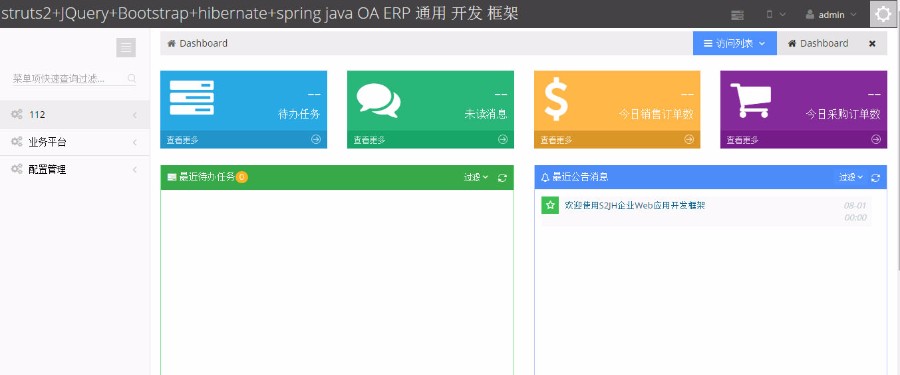Click list icon in 最近待办任务 header
This screenshot has height=375, width=900.
(172, 177)
